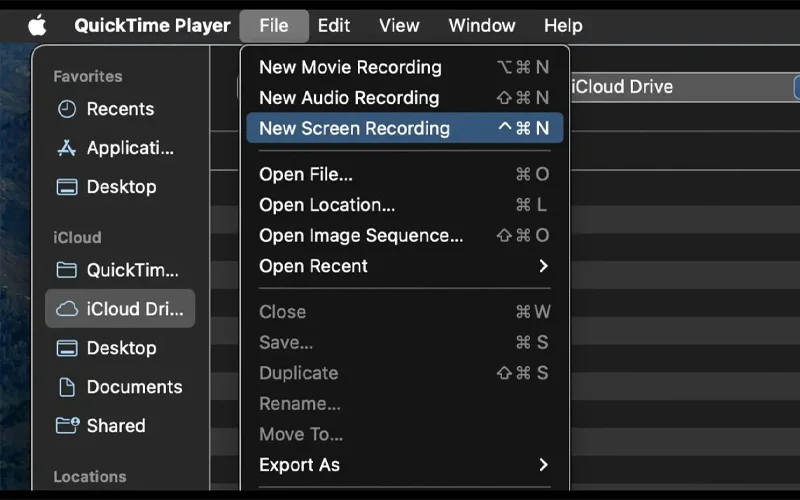The image size is (800, 500).
Task: Choose Open Image Sequence…
Action: (x=405, y=235)
